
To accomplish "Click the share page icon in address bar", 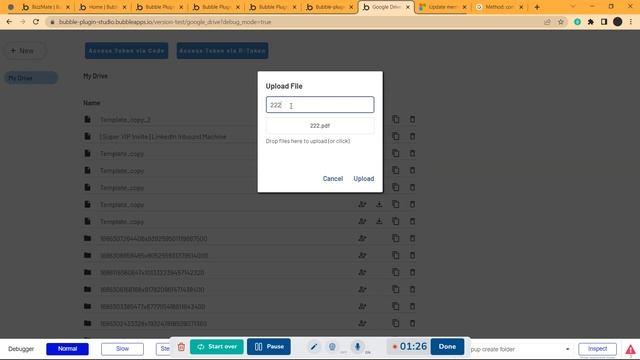I will [547, 22].
